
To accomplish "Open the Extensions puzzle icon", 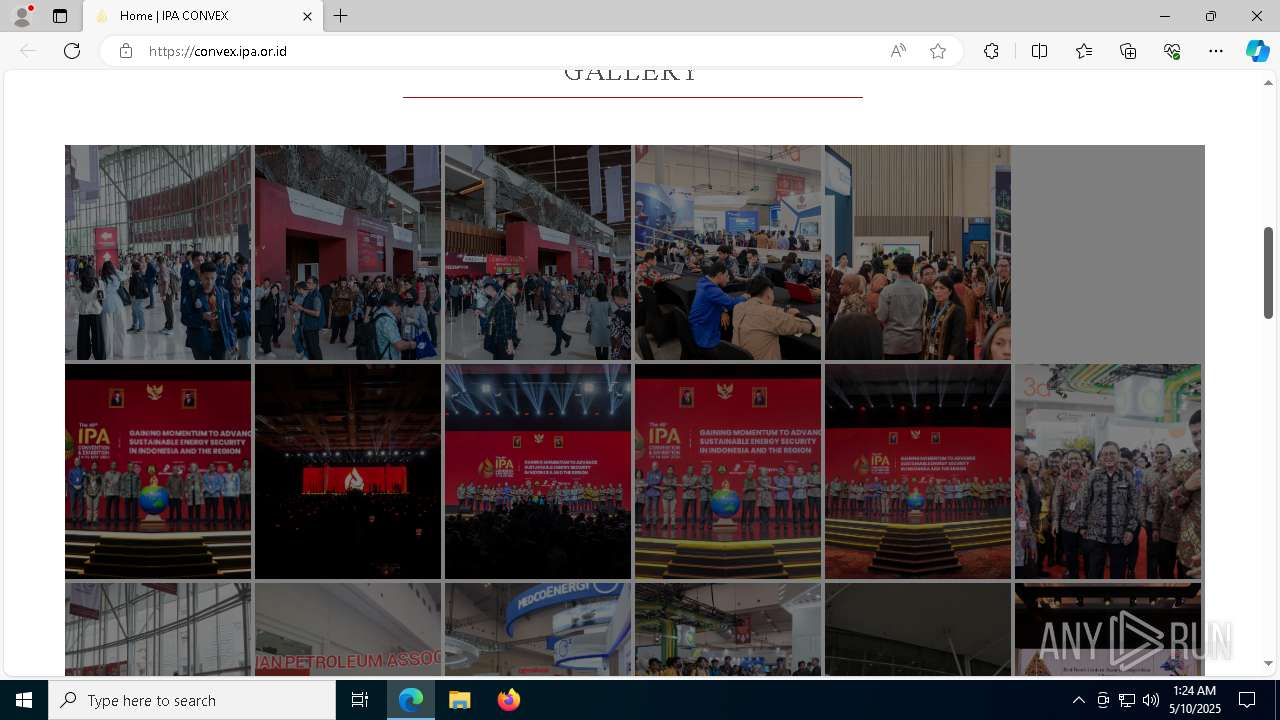I will click(x=991, y=51).
